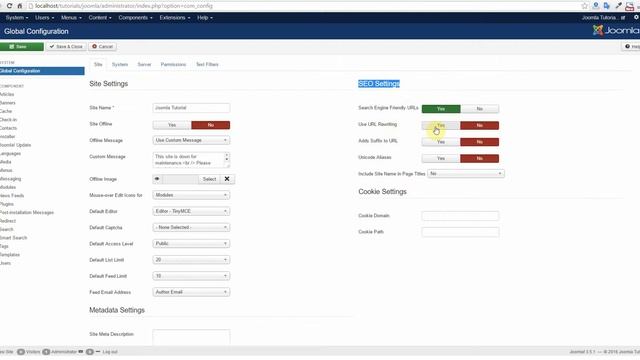The width and height of the screenshot is (640, 360).
Task: Open the Users menu
Action: [44, 18]
